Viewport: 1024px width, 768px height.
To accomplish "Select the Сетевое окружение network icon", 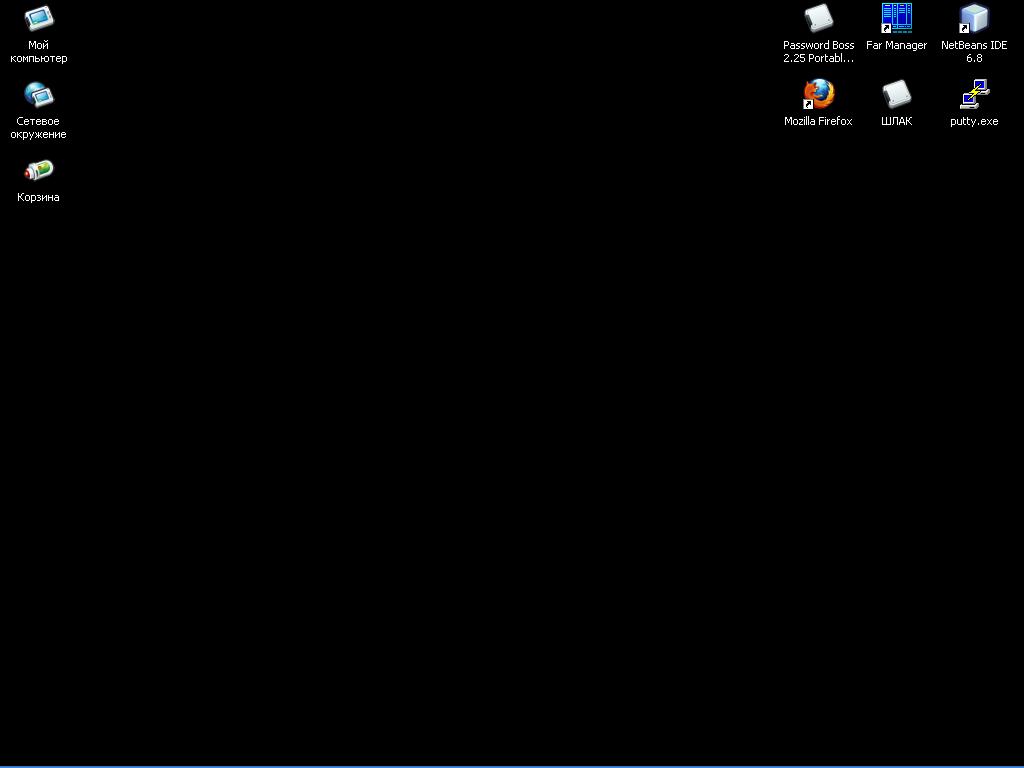I will click(x=39, y=95).
